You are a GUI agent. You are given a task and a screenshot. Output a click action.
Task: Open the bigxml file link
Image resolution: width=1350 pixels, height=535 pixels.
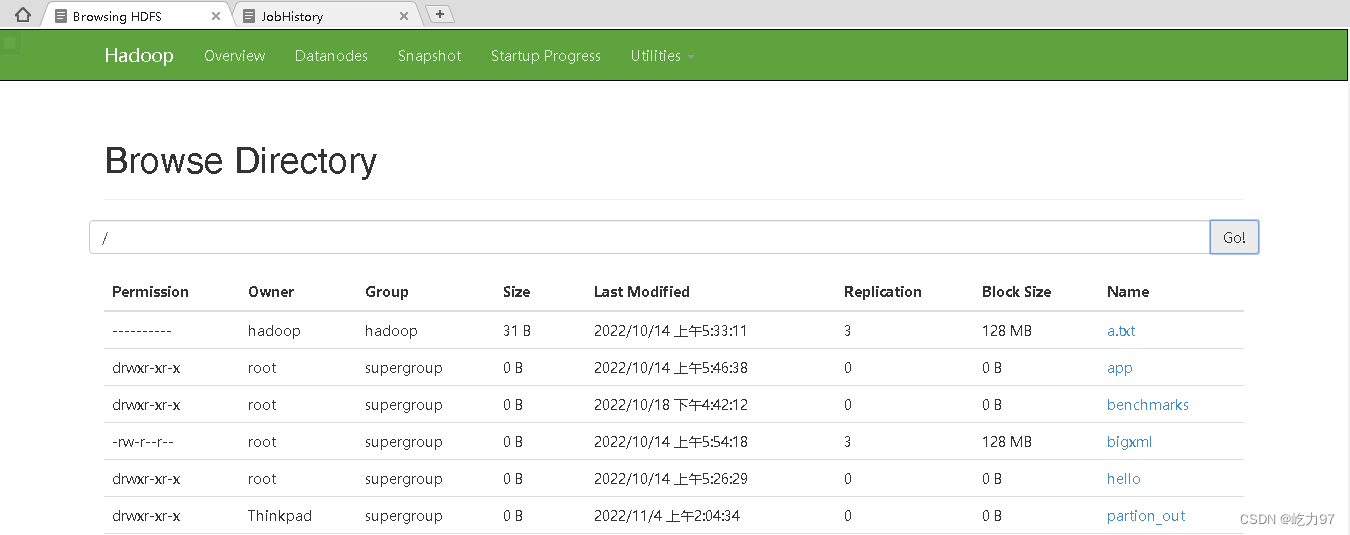tap(1130, 442)
